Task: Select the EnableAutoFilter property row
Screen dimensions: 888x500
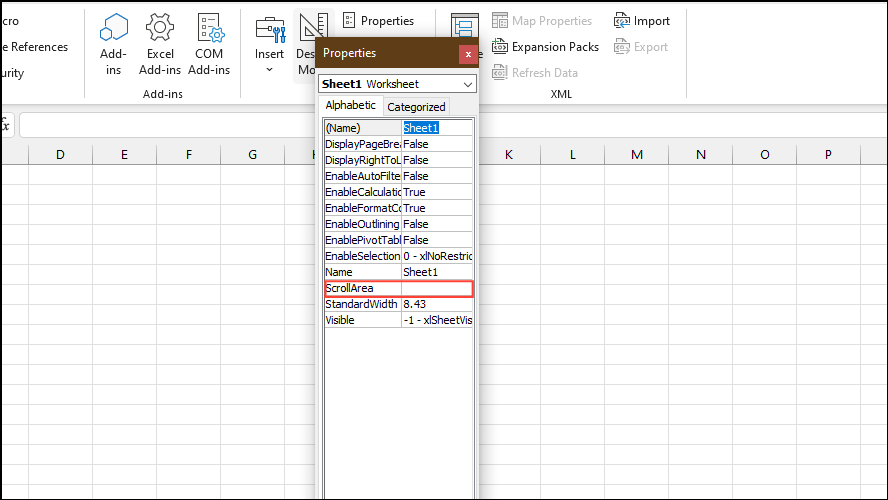Action: click(399, 176)
